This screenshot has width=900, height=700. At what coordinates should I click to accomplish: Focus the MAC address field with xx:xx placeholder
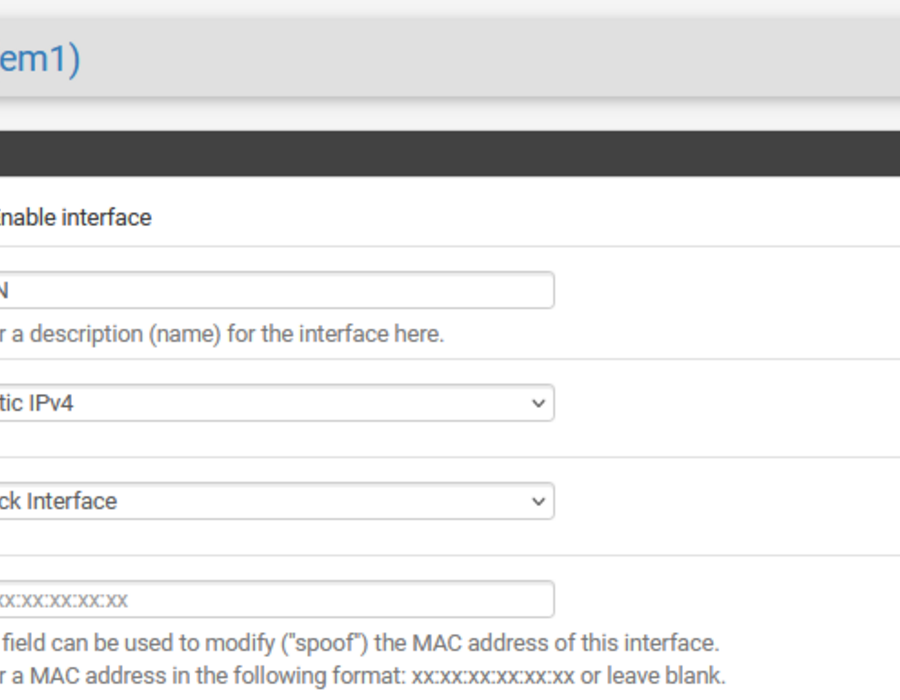coord(277,600)
